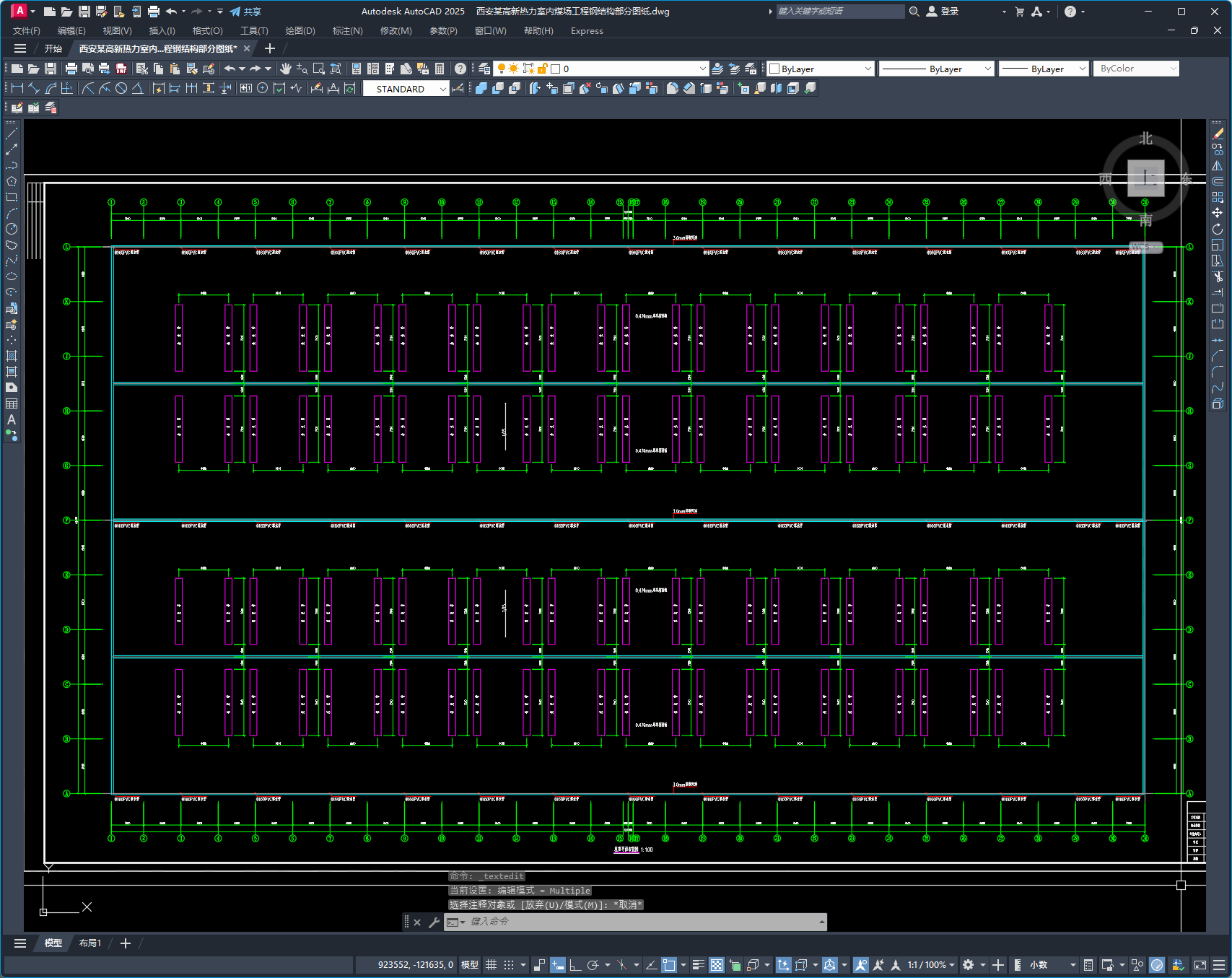Image resolution: width=1232 pixels, height=978 pixels.
Task: Toggle lineweight display in status bar
Action: [698, 965]
